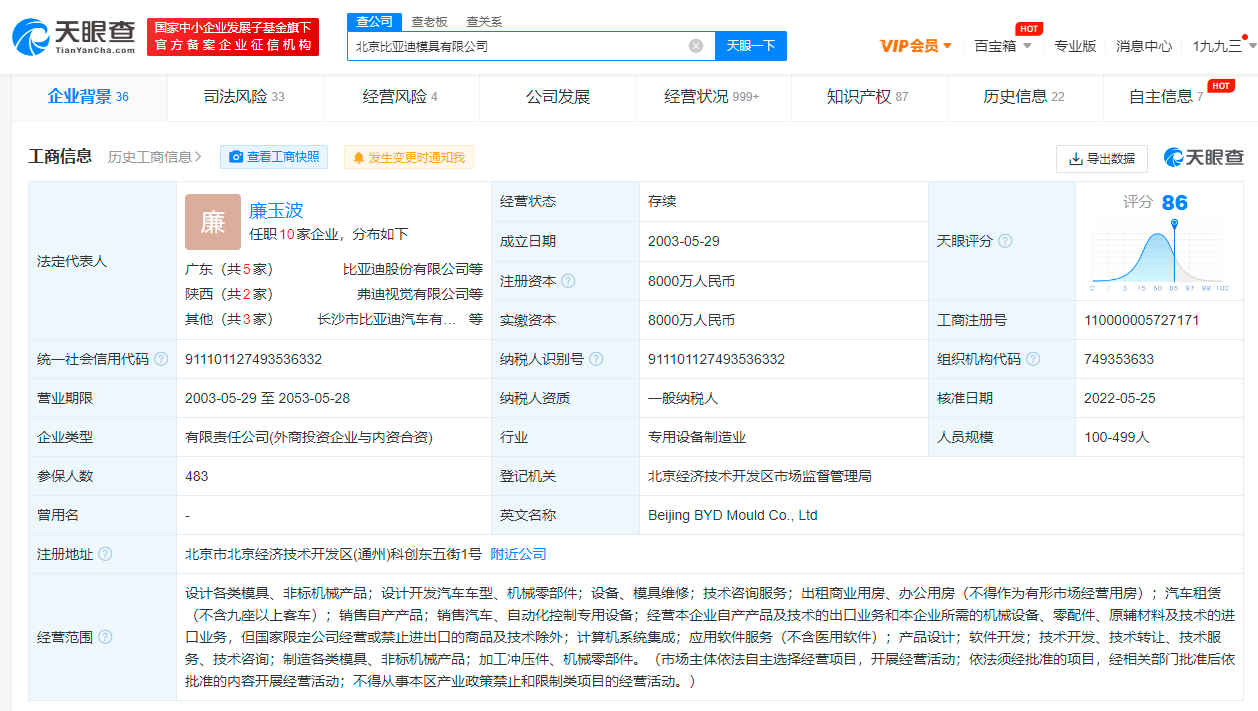1258x711 pixels.
Task: Open the help icon beside 注册地址
Action: click(105, 554)
